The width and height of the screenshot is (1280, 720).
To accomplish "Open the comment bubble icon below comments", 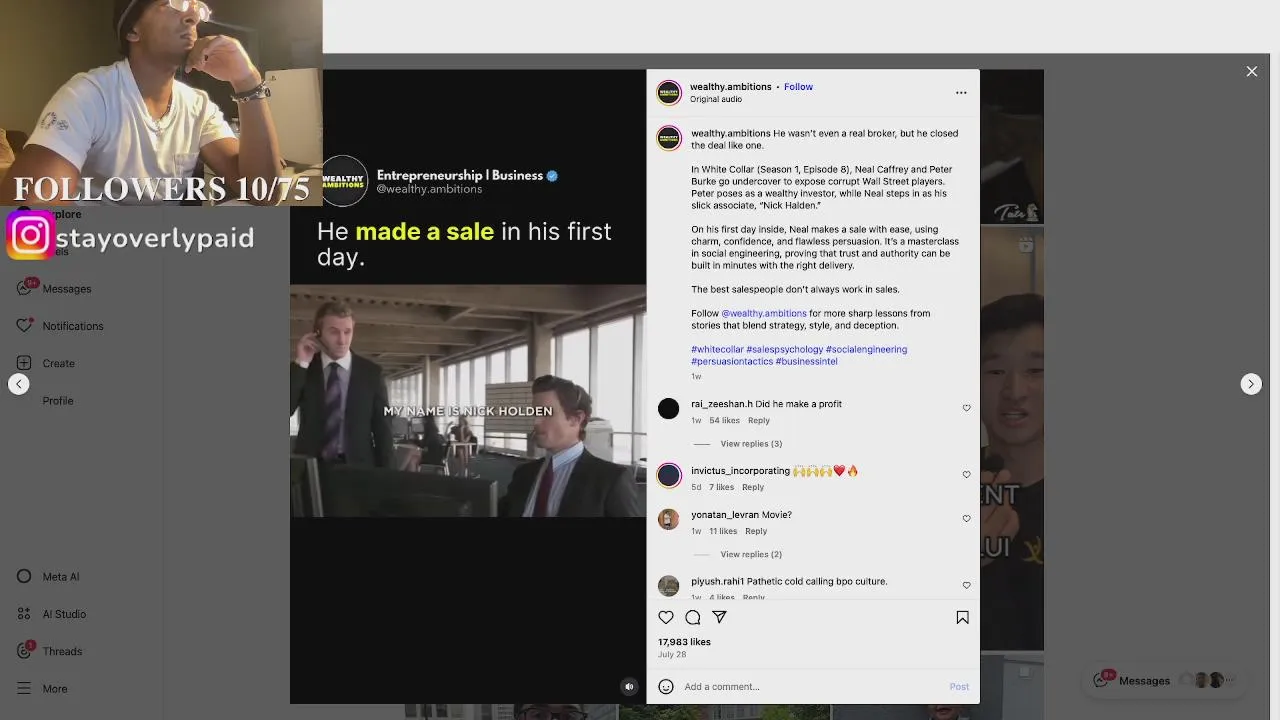I will [x=693, y=618].
